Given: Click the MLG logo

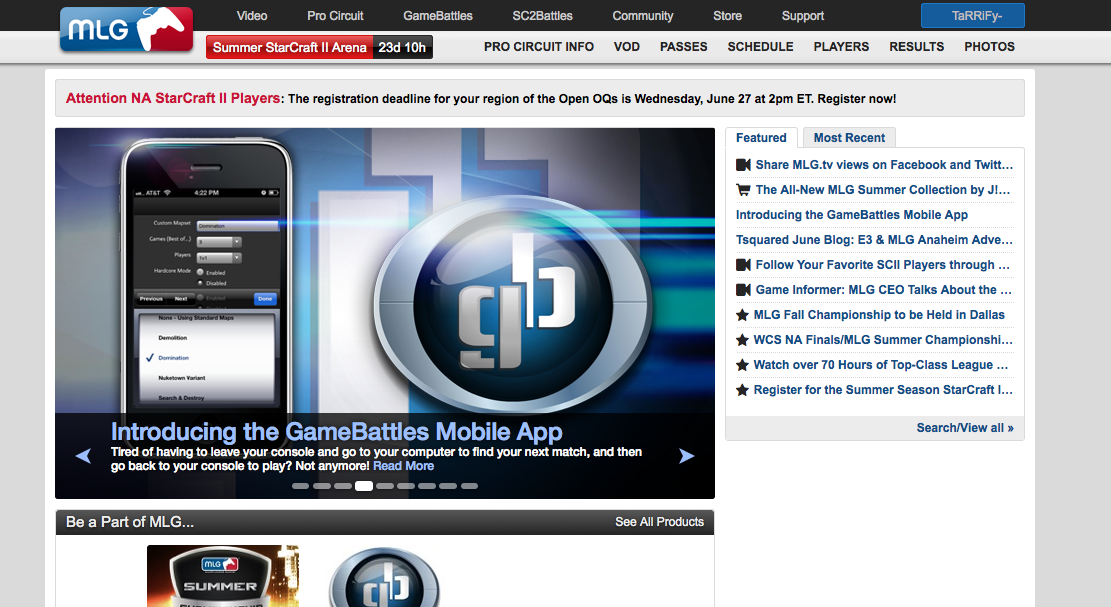Looking at the screenshot, I should 126,29.
